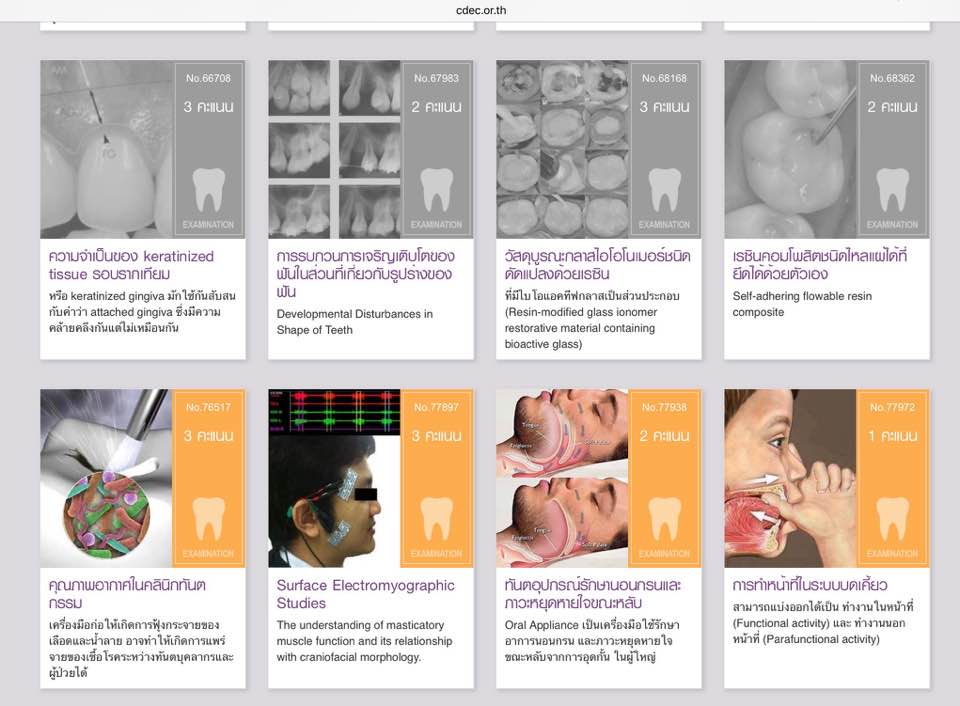Select the electromyography face electrodes image

click(x=335, y=478)
